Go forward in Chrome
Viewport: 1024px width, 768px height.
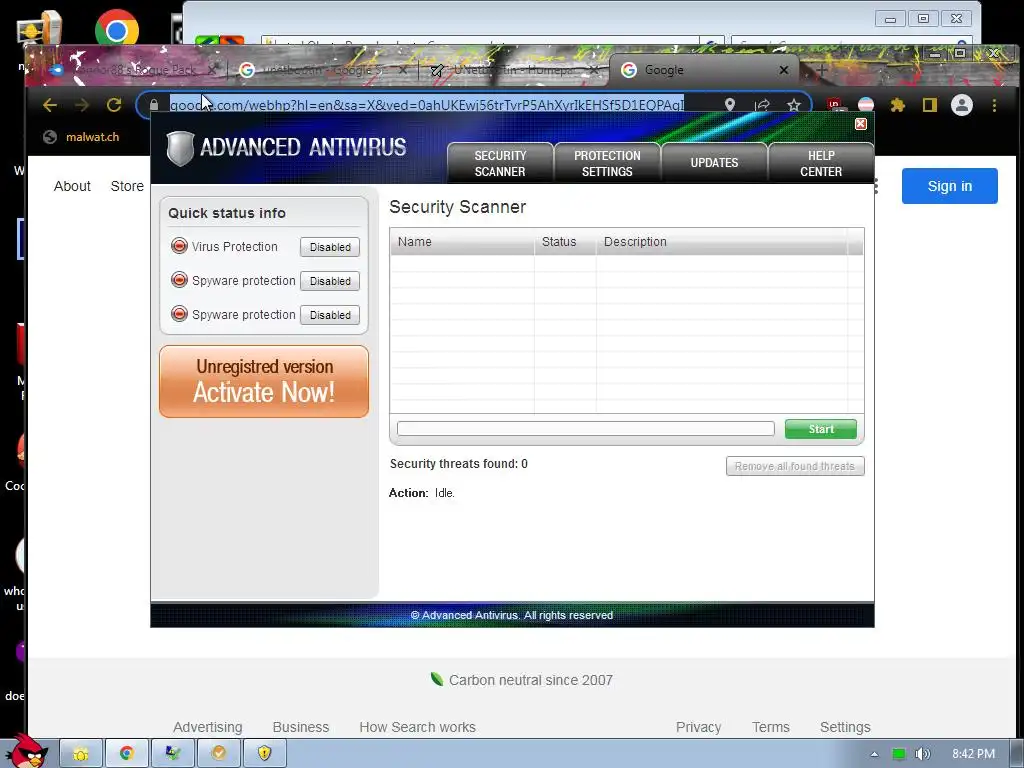click(x=82, y=105)
